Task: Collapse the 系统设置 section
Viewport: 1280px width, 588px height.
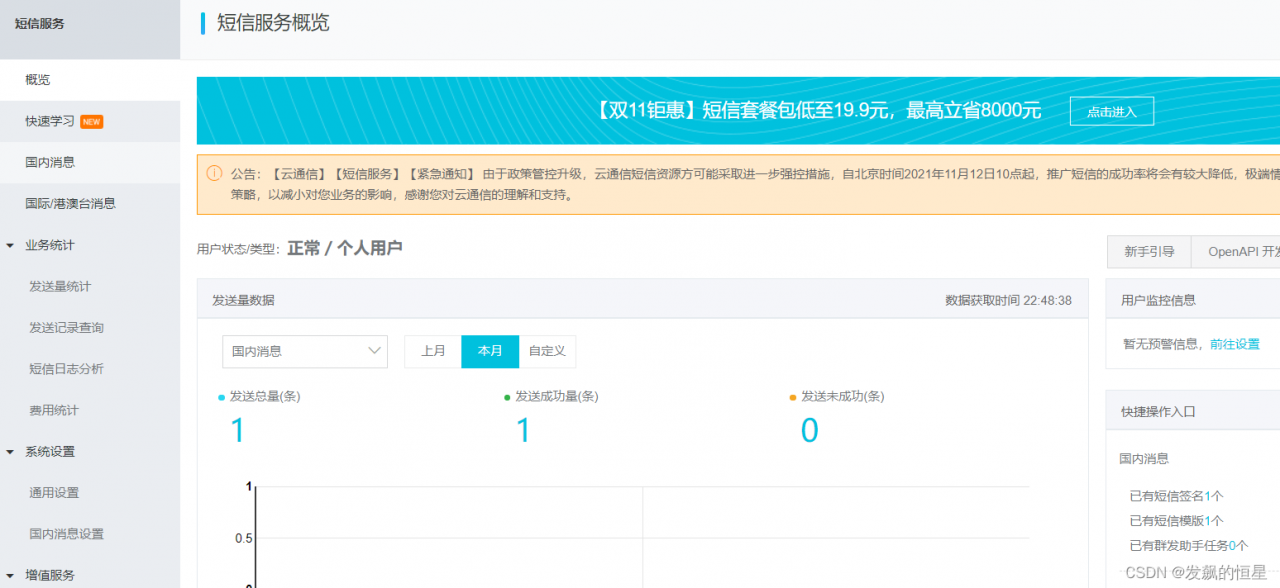Action: [10, 452]
